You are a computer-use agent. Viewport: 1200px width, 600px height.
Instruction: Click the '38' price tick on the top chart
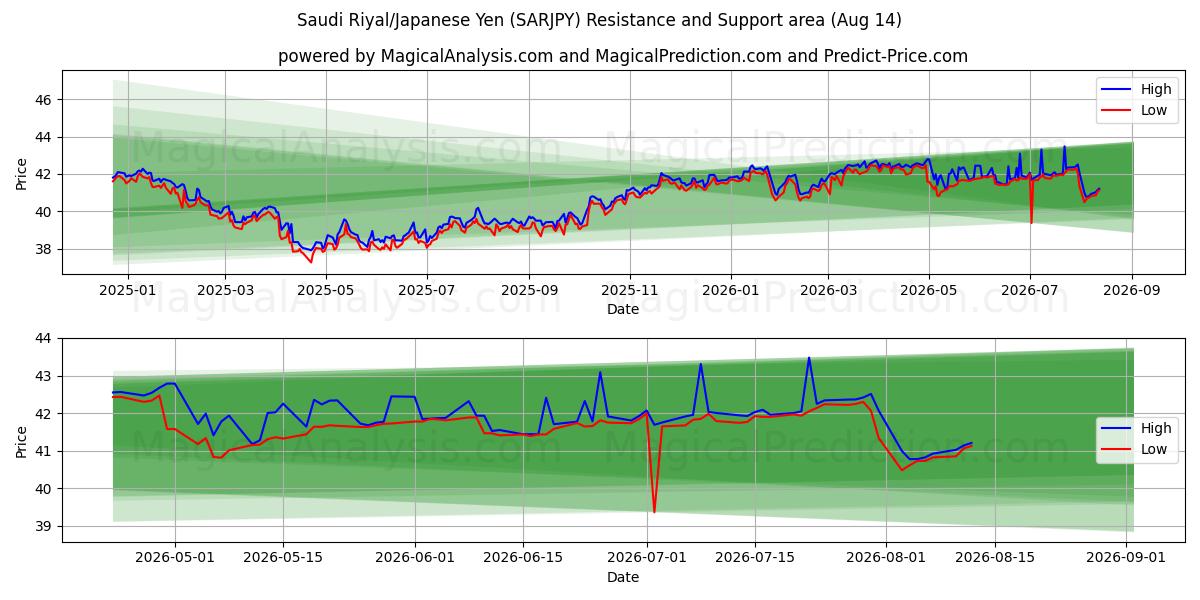point(45,249)
